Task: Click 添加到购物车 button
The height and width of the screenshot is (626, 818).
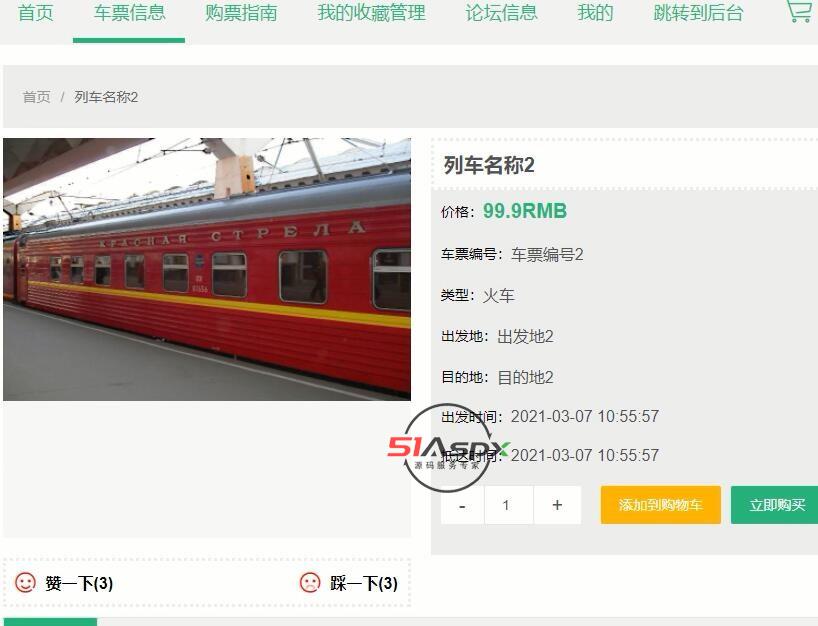Action: [x=660, y=505]
